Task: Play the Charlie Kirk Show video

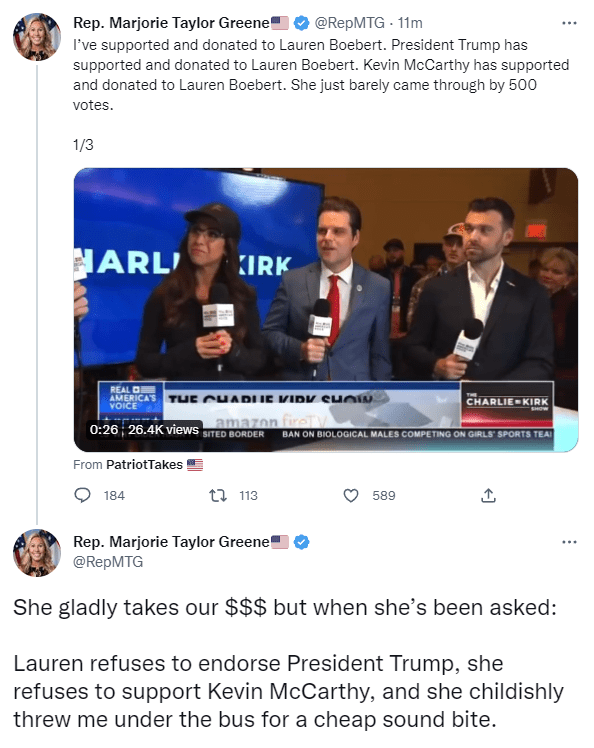Action: [x=326, y=310]
